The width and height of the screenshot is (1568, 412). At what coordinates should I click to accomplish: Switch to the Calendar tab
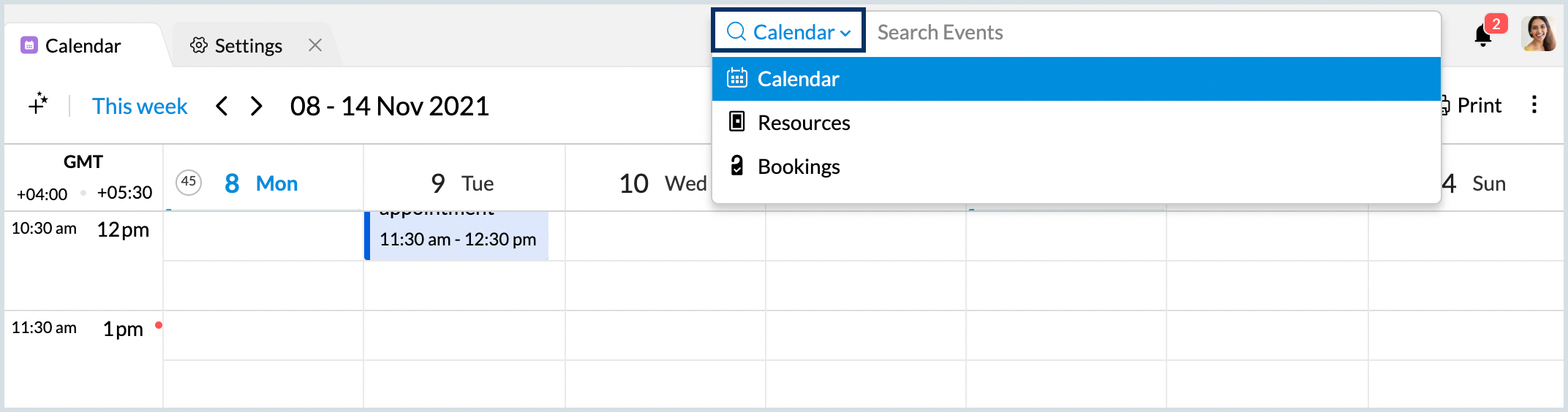point(82,46)
